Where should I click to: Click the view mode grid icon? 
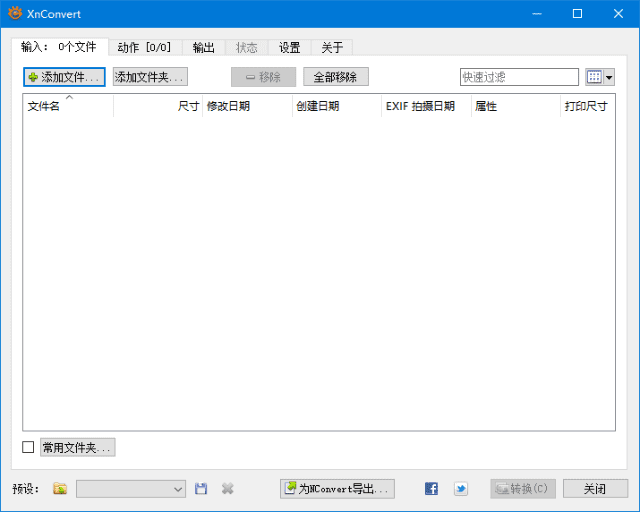pyautogui.click(x=594, y=77)
